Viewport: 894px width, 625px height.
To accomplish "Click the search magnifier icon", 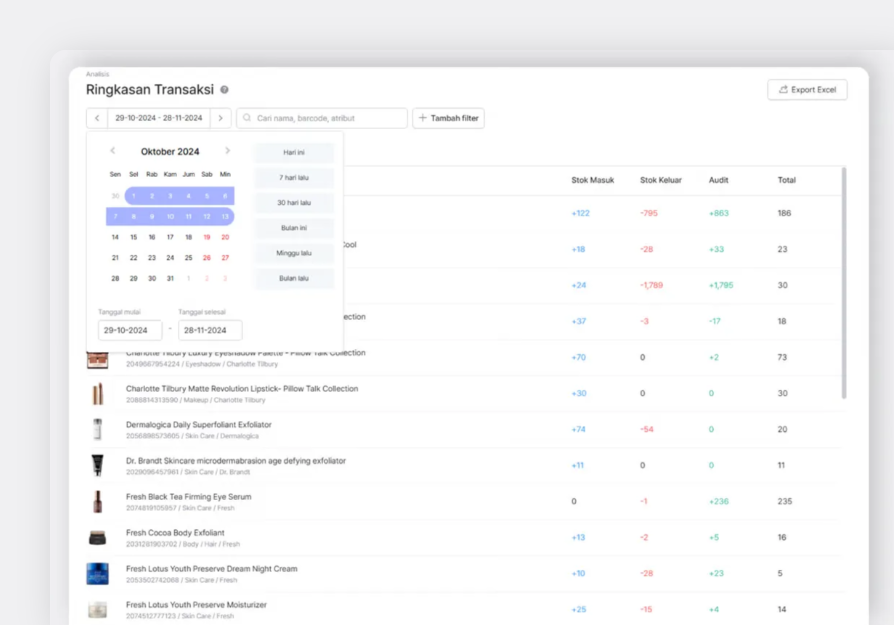I will 247,118.
